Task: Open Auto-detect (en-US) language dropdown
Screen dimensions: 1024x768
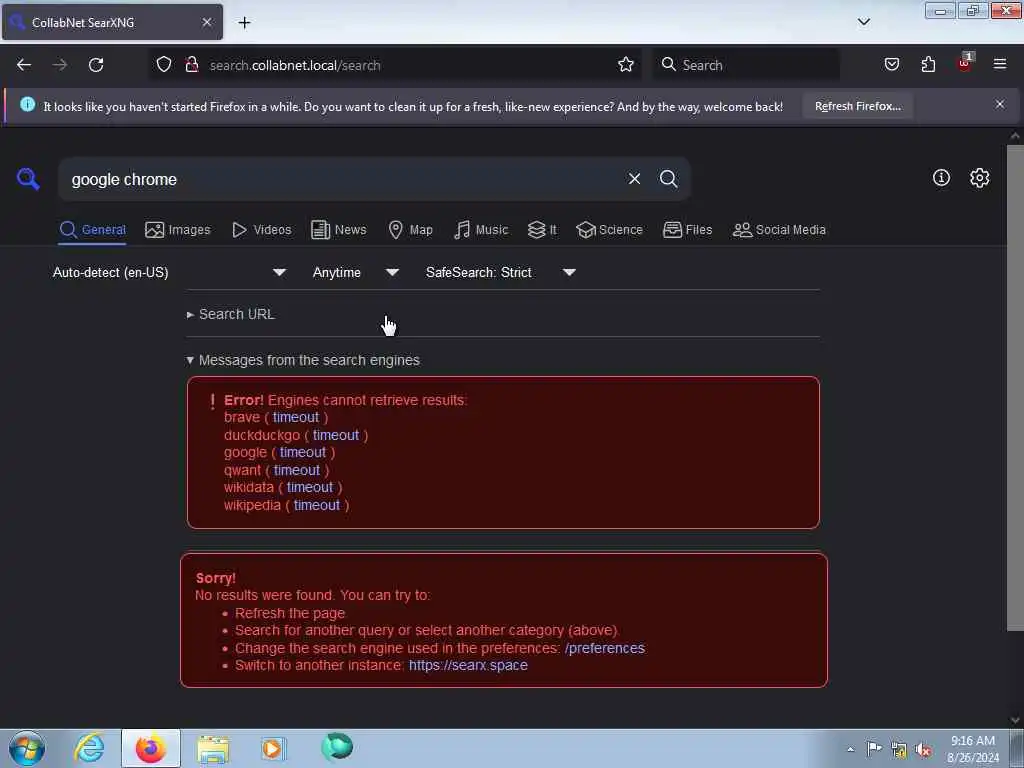Action: click(169, 272)
